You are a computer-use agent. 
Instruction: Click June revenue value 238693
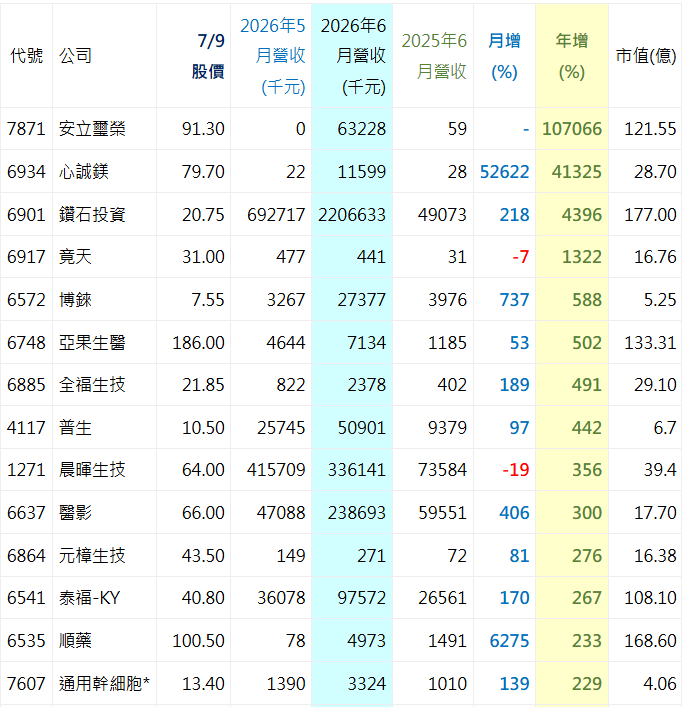pyautogui.click(x=357, y=513)
